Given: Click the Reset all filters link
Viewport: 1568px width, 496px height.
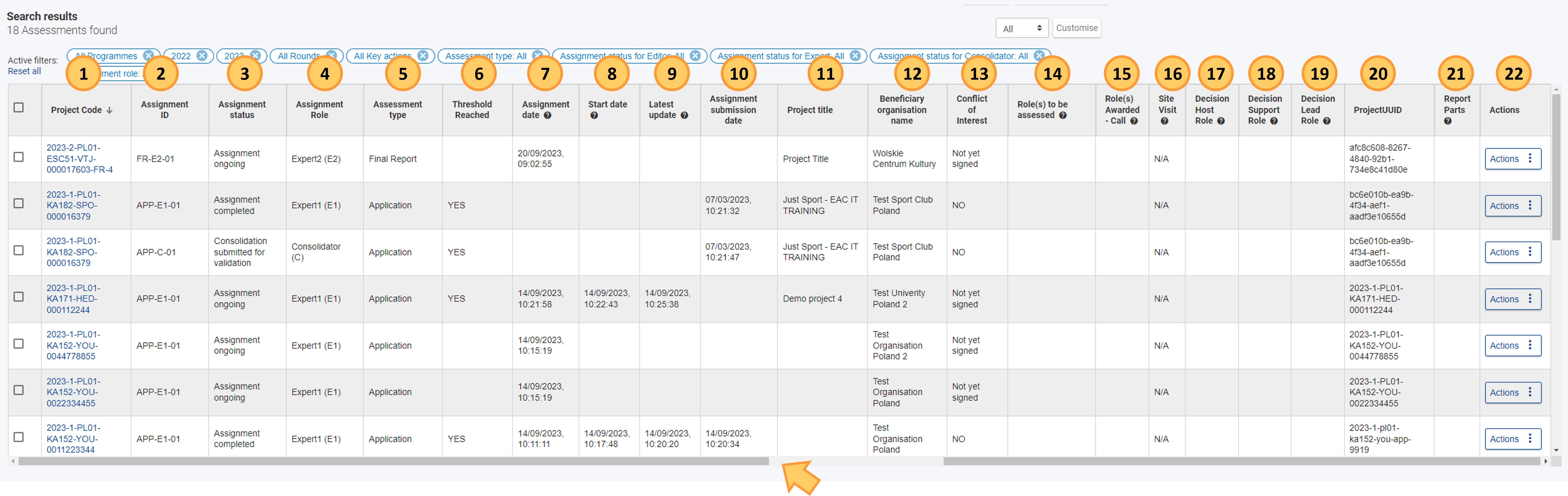Looking at the screenshot, I should (x=24, y=71).
